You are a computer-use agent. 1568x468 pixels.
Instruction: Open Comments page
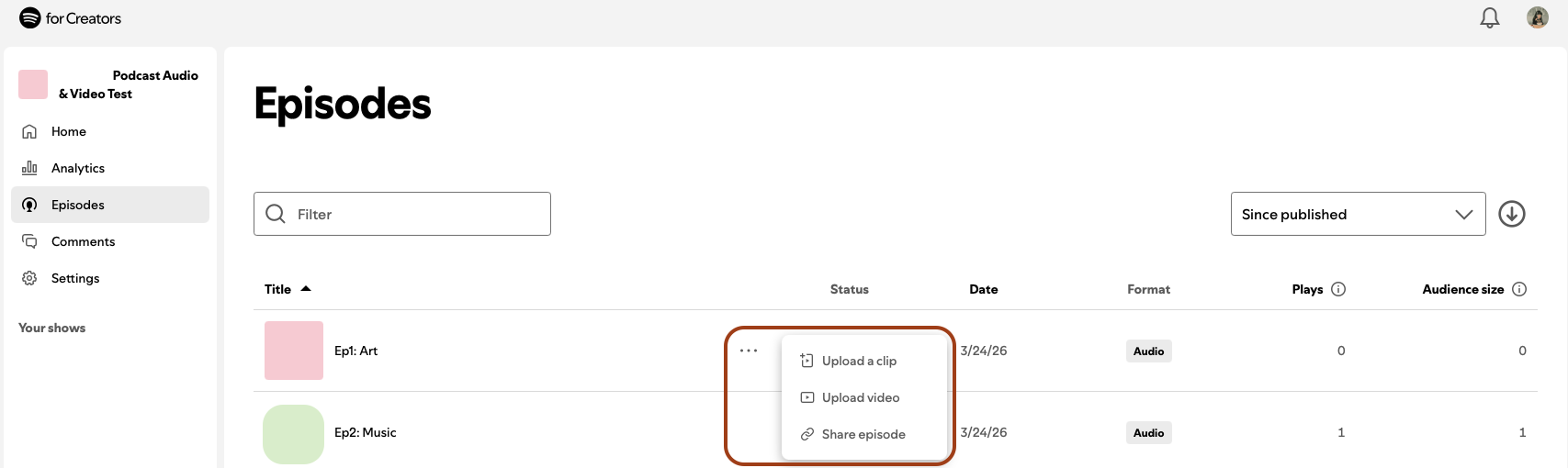click(x=110, y=241)
